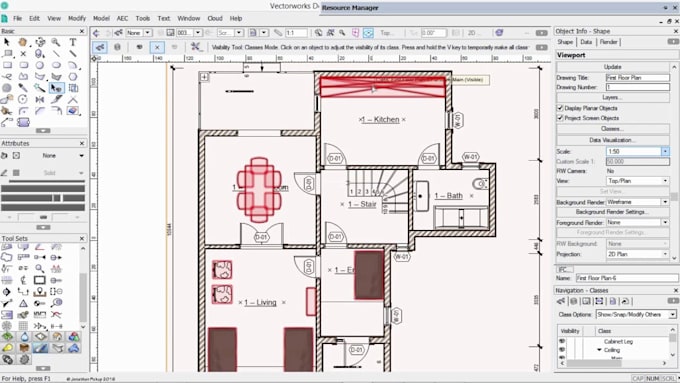Click the Saved Views icon in Navigation palette
Screen dimensions: 680x383
tap(612, 301)
